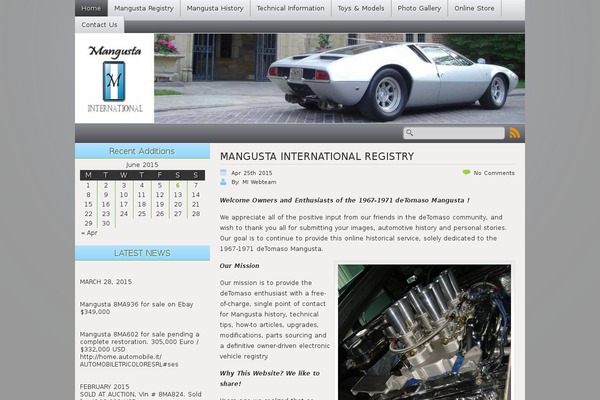The width and height of the screenshot is (600, 400).
Task: Click the MARCH 28, 2015 news date
Action: [x=106, y=282]
